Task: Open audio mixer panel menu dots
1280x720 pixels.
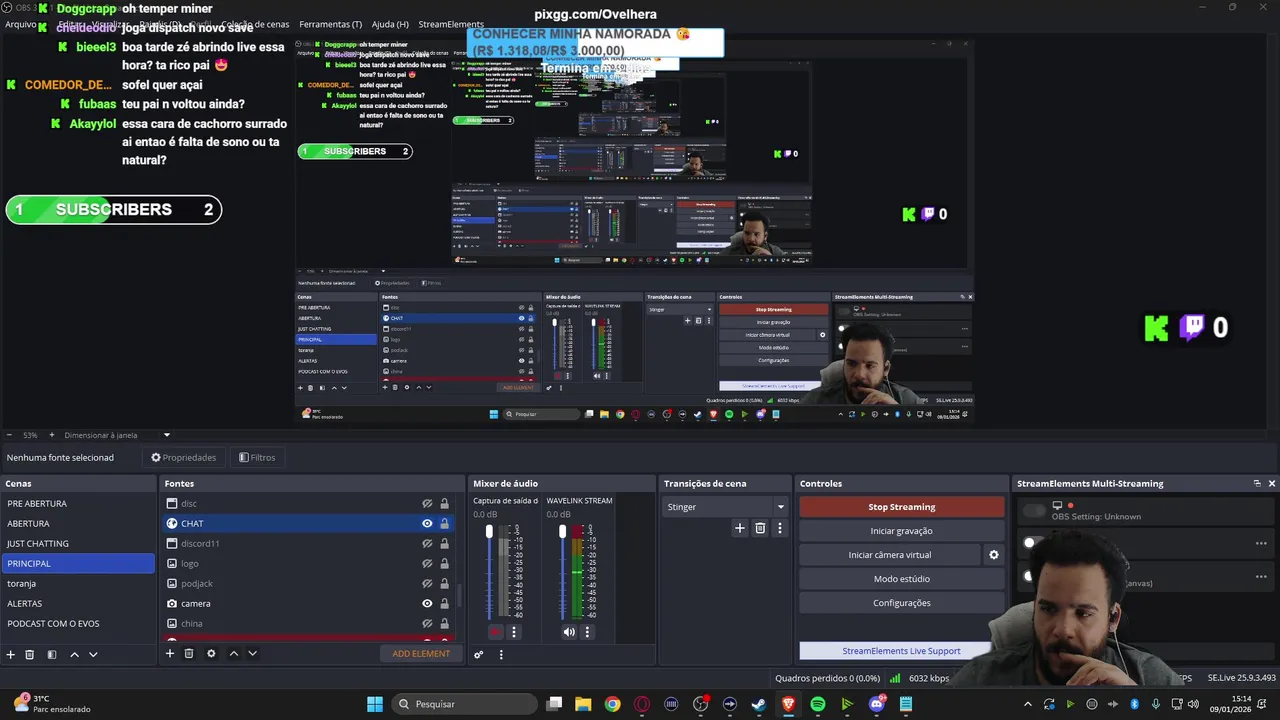Action: pyautogui.click(x=501, y=654)
